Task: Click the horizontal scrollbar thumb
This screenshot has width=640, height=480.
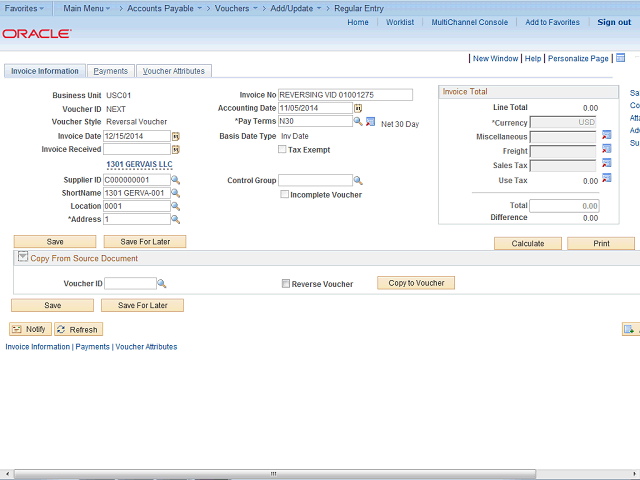Action: (274, 474)
